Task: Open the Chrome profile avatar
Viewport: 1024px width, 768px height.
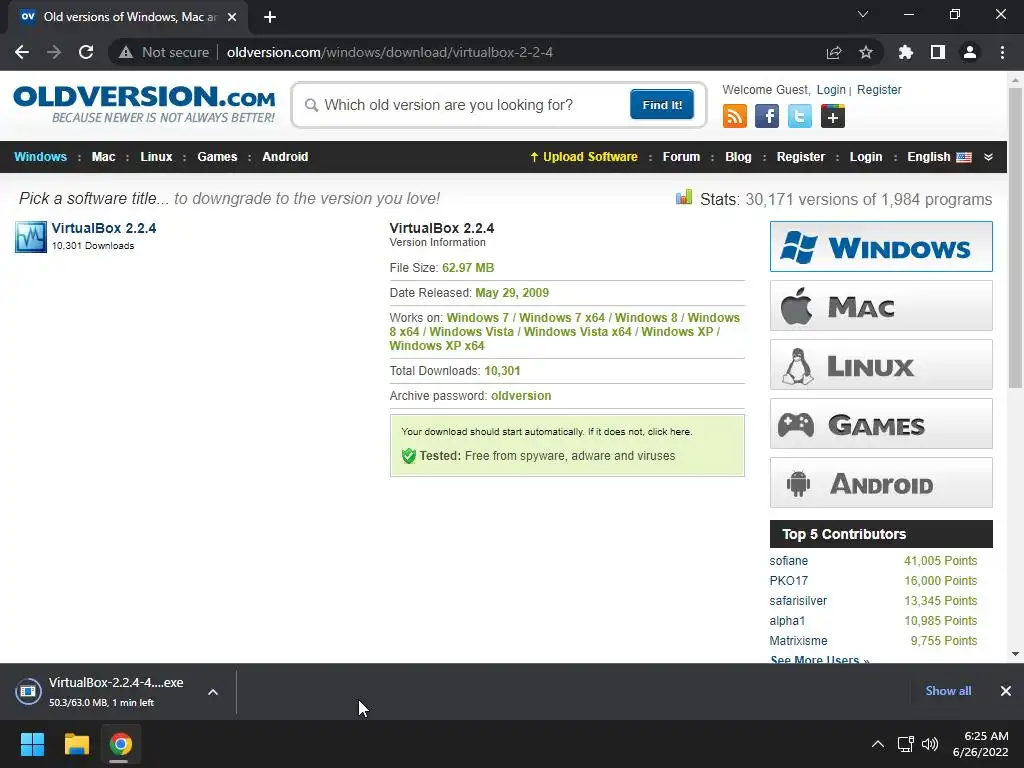Action: [970, 52]
